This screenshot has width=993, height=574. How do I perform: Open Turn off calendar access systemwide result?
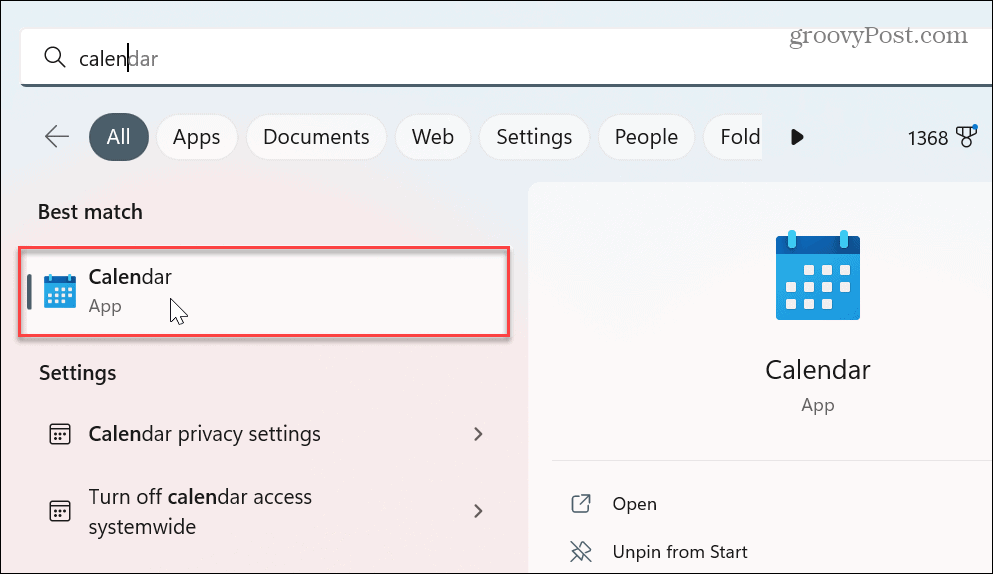click(264, 511)
